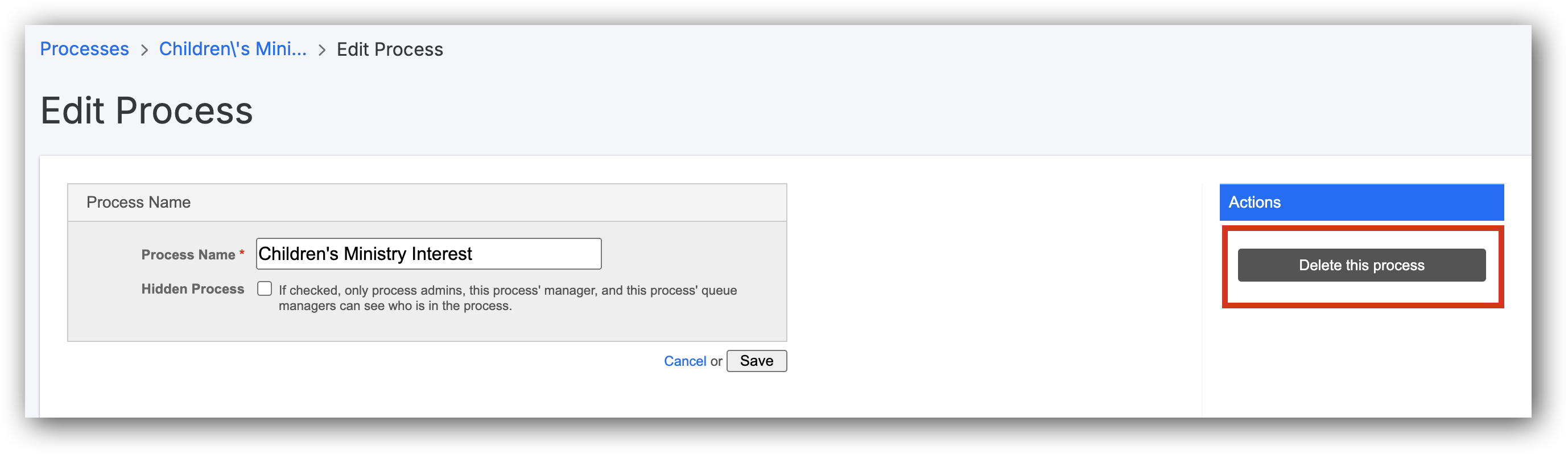Toggle Hidden Process visibility restriction on
The height and width of the screenshot is (454, 1568).
pyautogui.click(x=264, y=288)
